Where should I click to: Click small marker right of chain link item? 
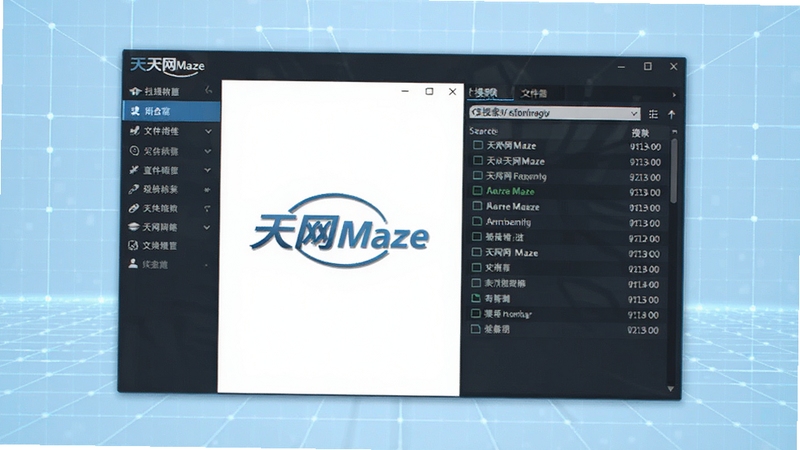207,189
